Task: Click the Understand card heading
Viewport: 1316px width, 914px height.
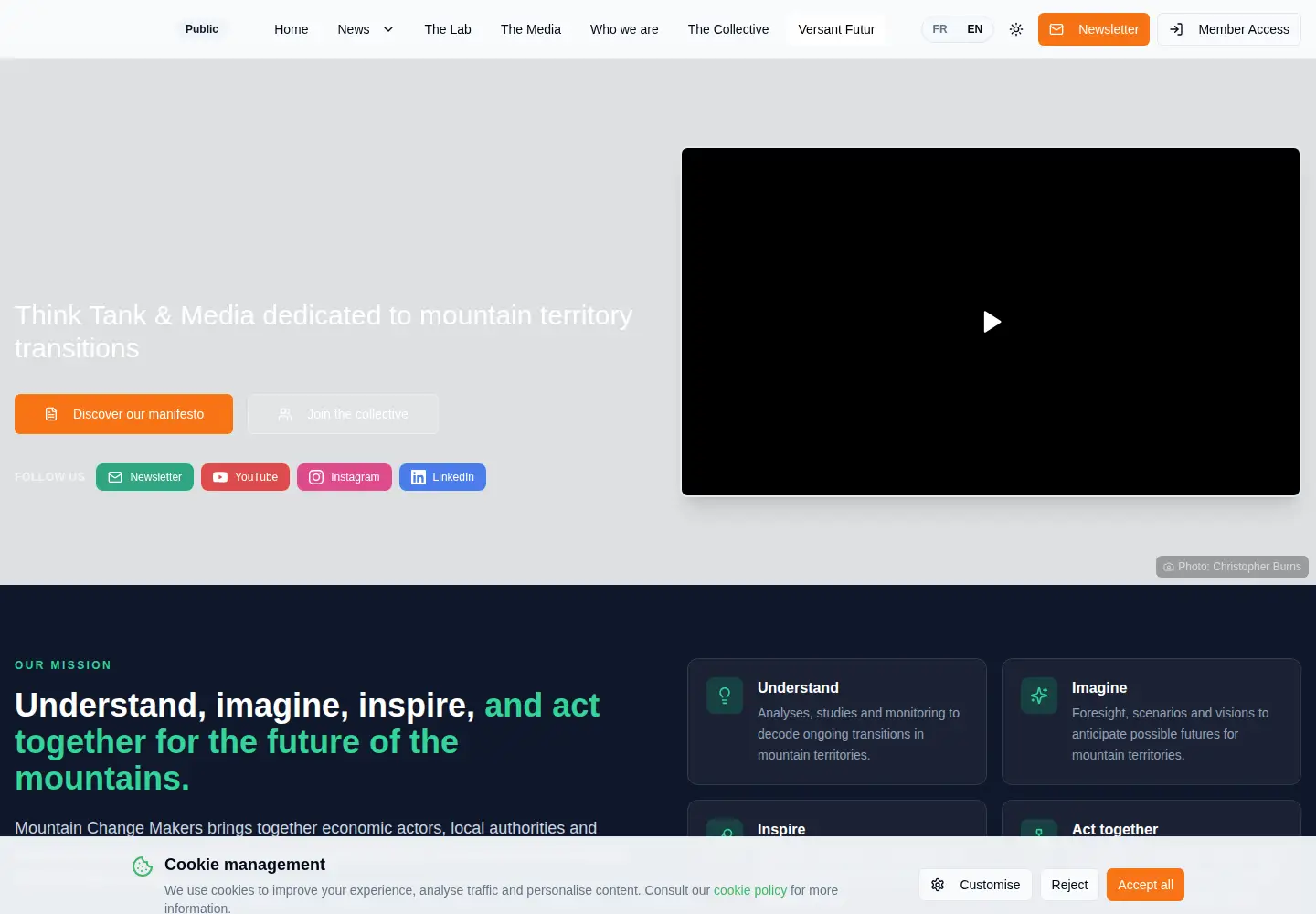Action: (798, 687)
